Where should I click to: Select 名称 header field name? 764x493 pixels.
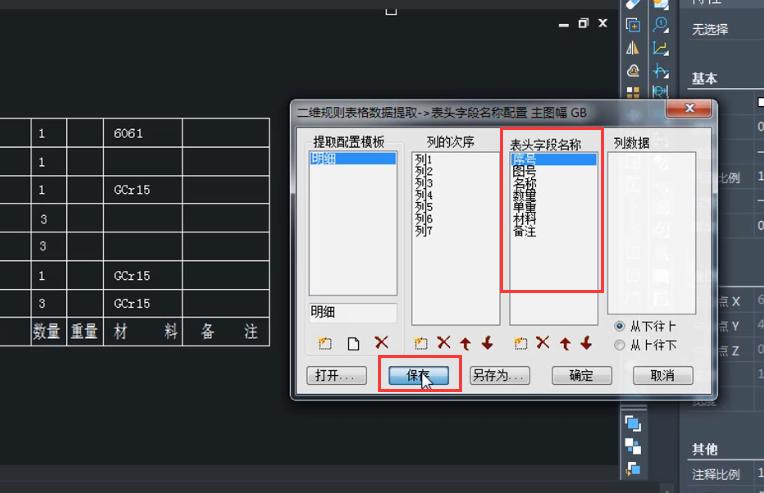pos(524,184)
